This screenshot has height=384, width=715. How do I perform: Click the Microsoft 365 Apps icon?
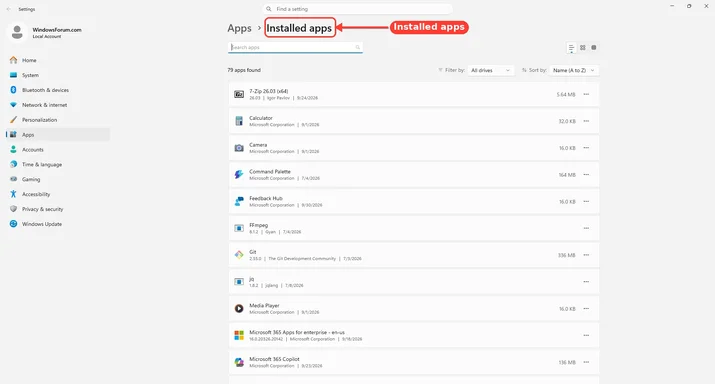pyautogui.click(x=239, y=336)
